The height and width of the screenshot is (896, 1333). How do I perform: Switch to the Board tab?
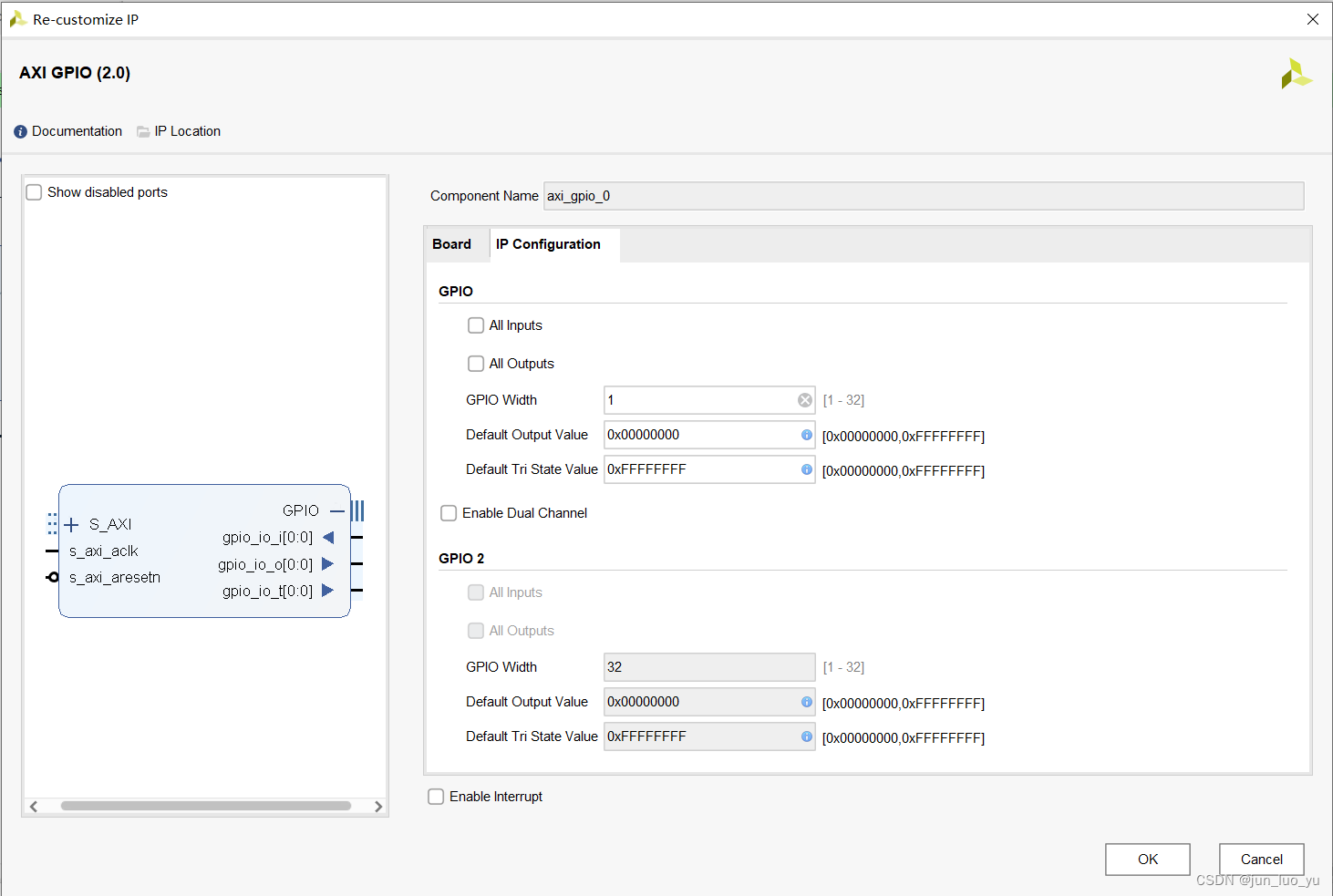point(452,244)
